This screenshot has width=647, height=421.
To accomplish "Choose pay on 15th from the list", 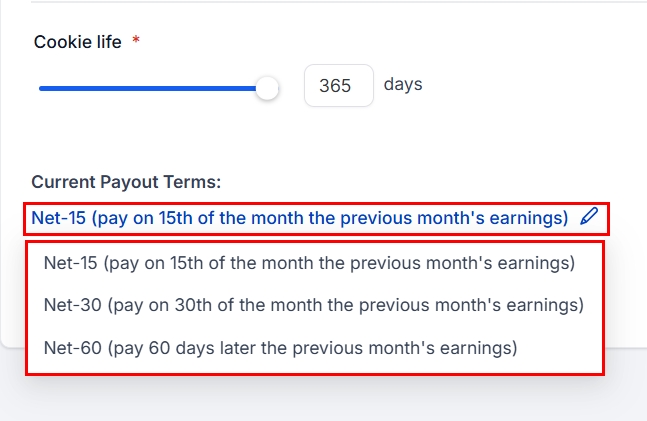I will point(309,263).
